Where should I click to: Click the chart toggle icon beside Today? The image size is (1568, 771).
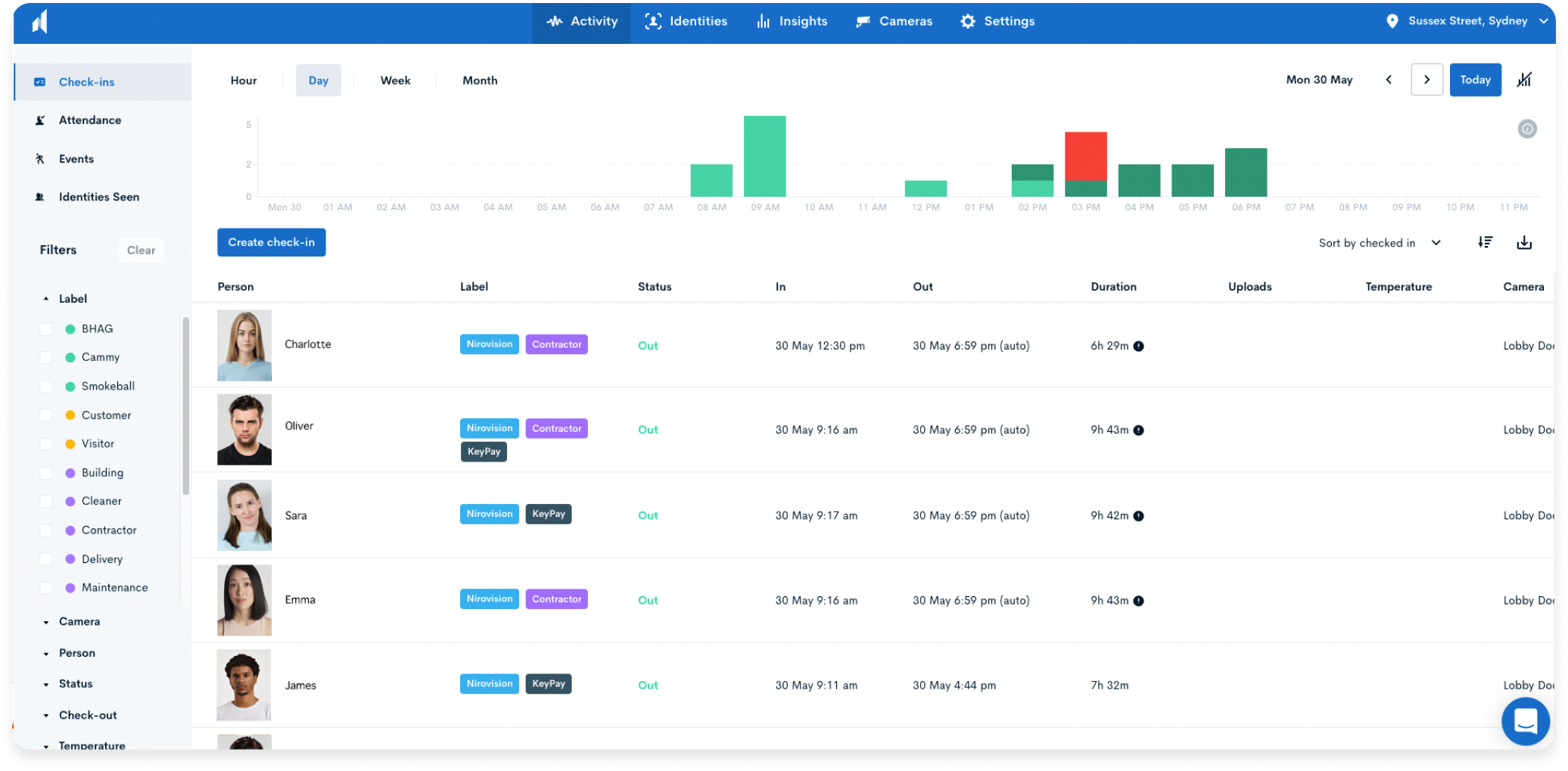(1524, 79)
